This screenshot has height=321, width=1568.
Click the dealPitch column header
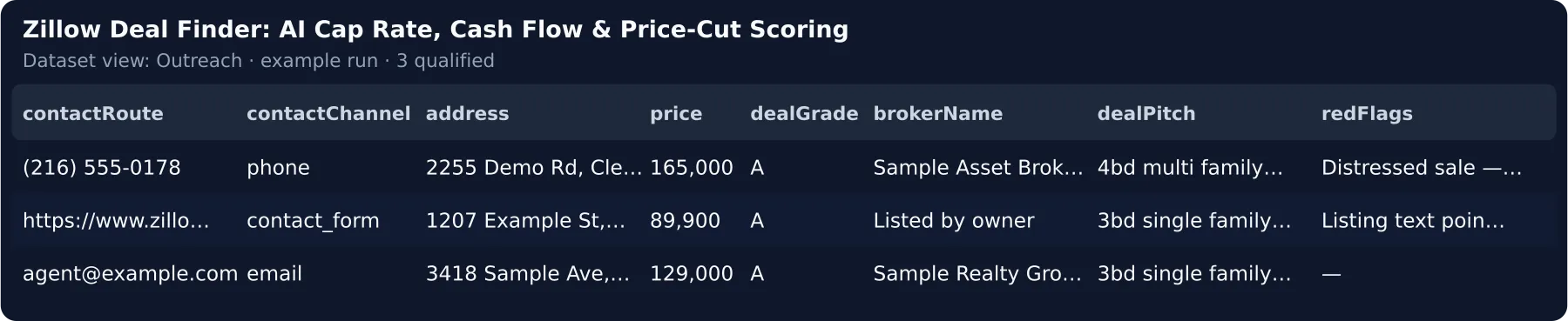pos(1146,114)
